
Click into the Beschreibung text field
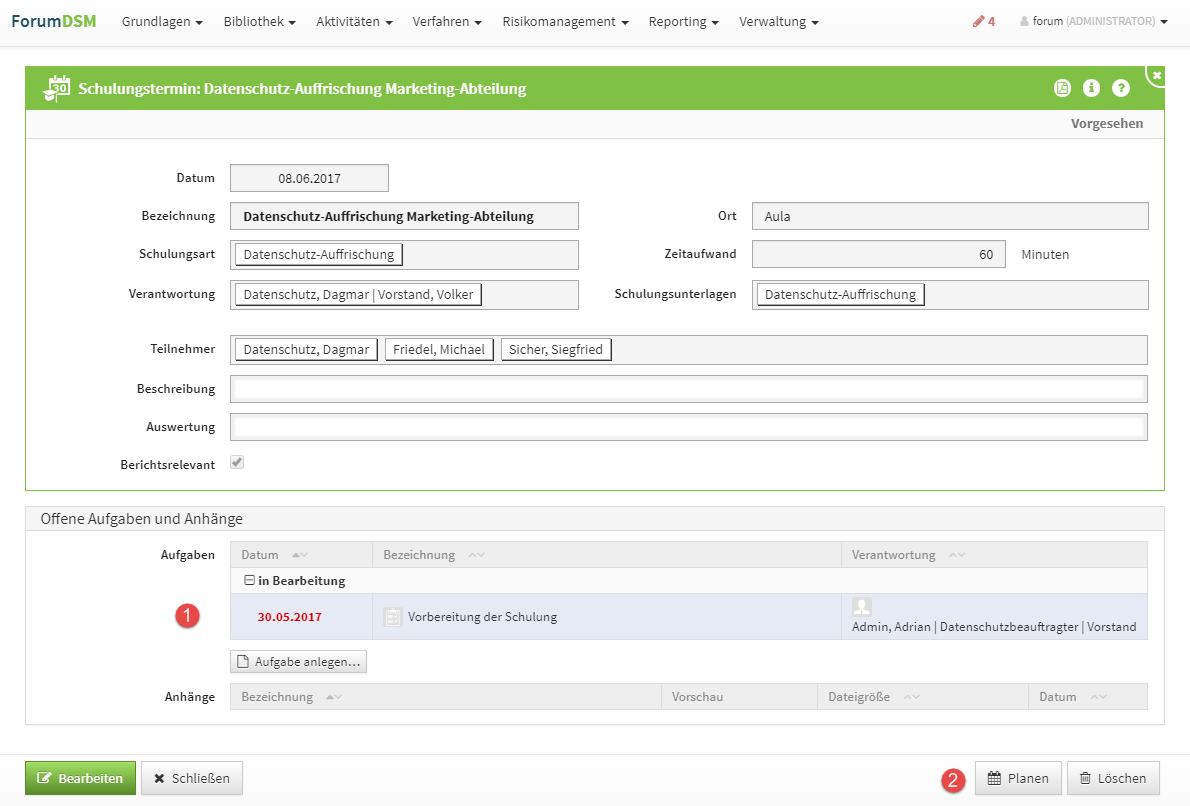tap(688, 389)
